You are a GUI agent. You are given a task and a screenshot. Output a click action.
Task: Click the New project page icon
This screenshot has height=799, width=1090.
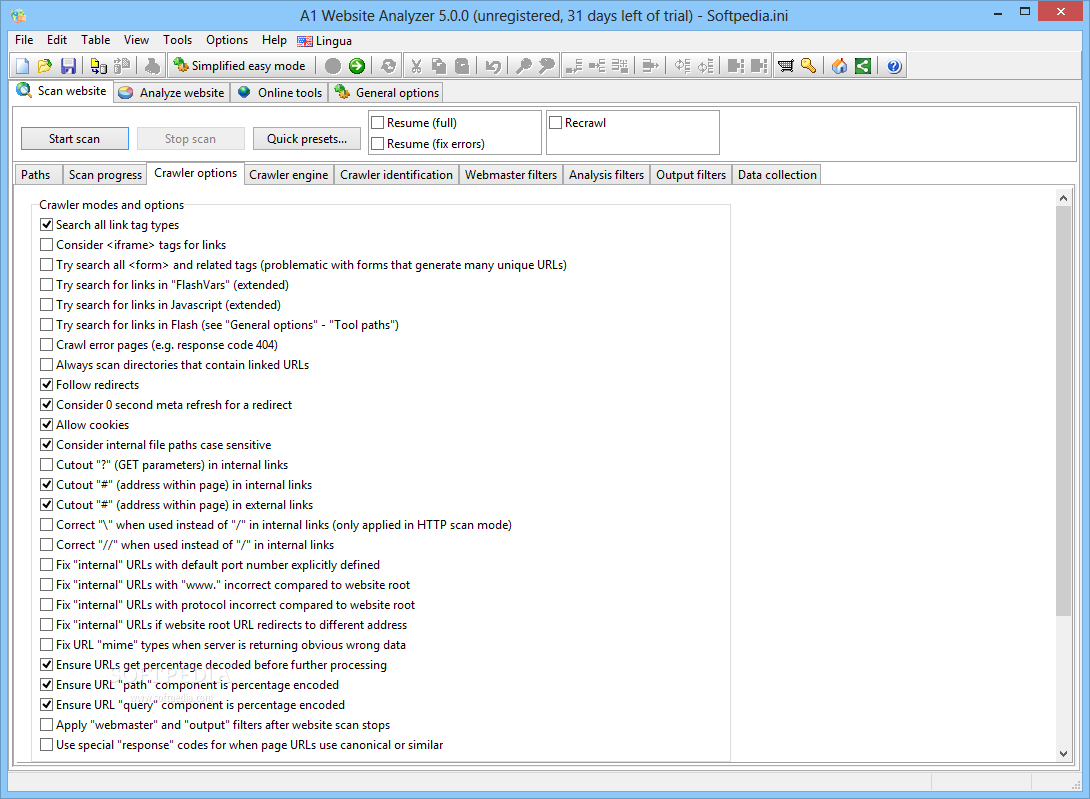22,66
